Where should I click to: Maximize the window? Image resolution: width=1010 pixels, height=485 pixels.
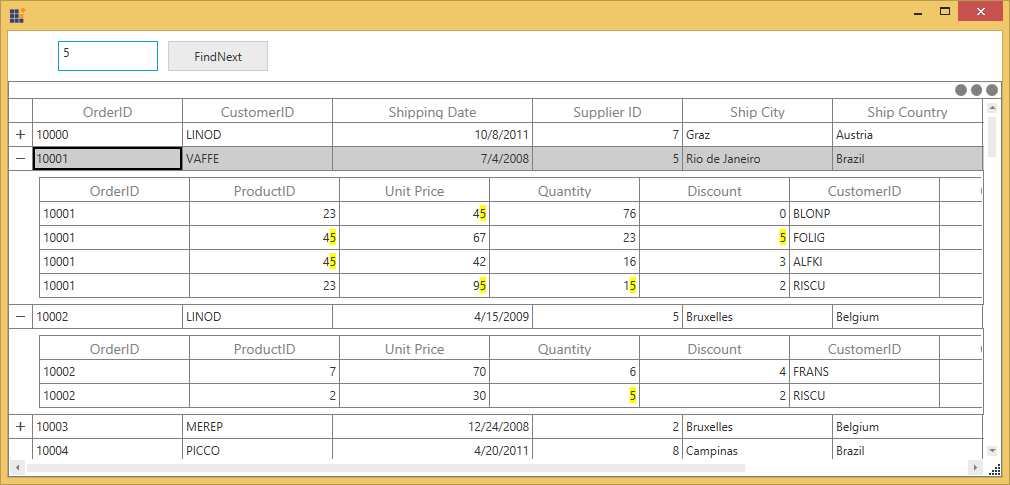point(945,12)
